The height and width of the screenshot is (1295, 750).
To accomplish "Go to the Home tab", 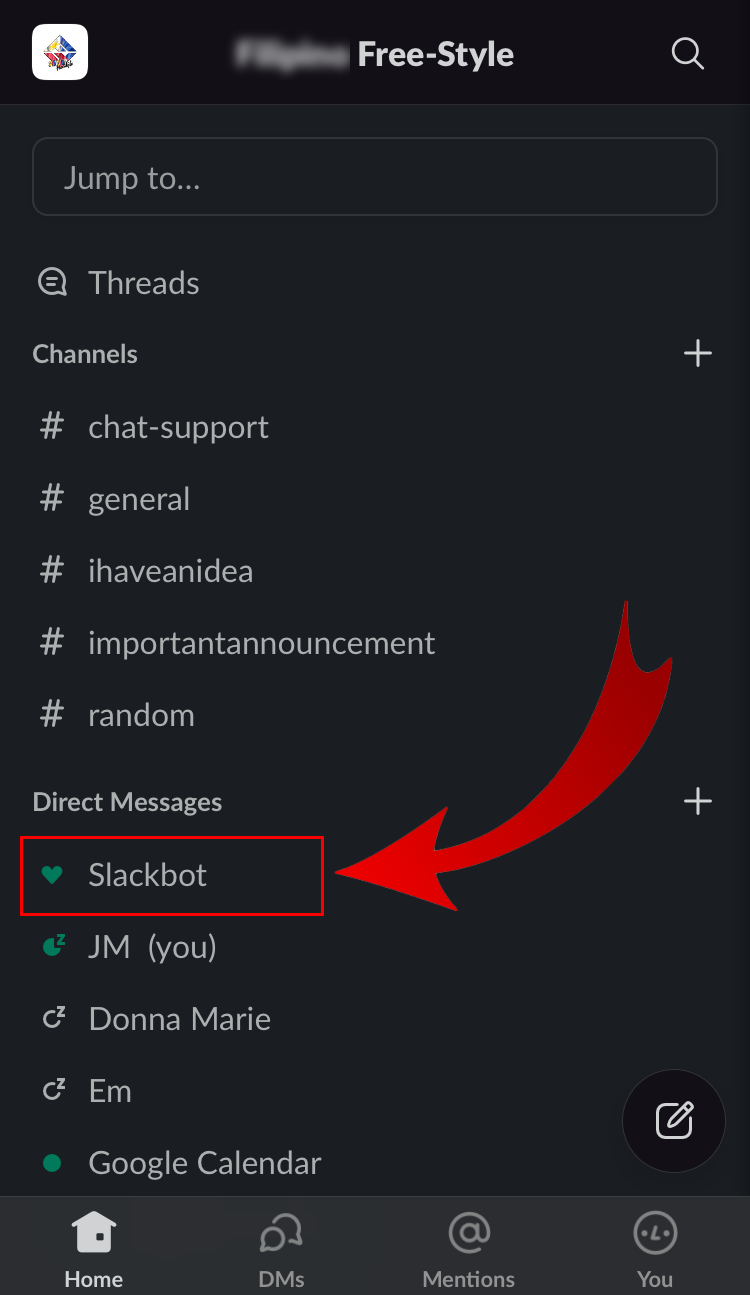I will pyautogui.click(x=94, y=1250).
